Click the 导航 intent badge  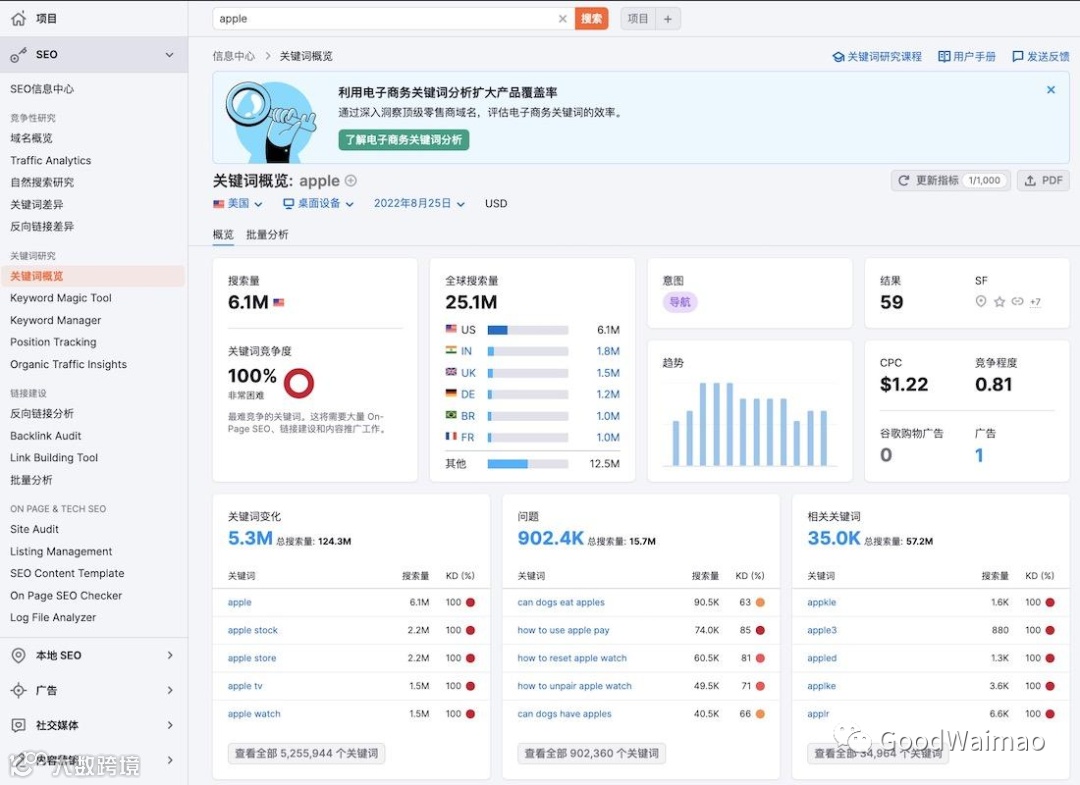tap(680, 302)
